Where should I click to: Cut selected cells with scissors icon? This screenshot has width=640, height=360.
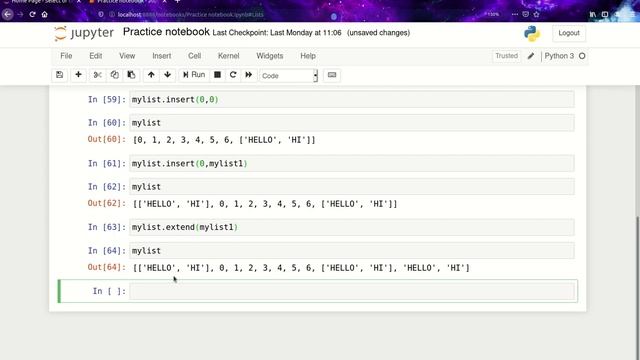(x=97, y=75)
